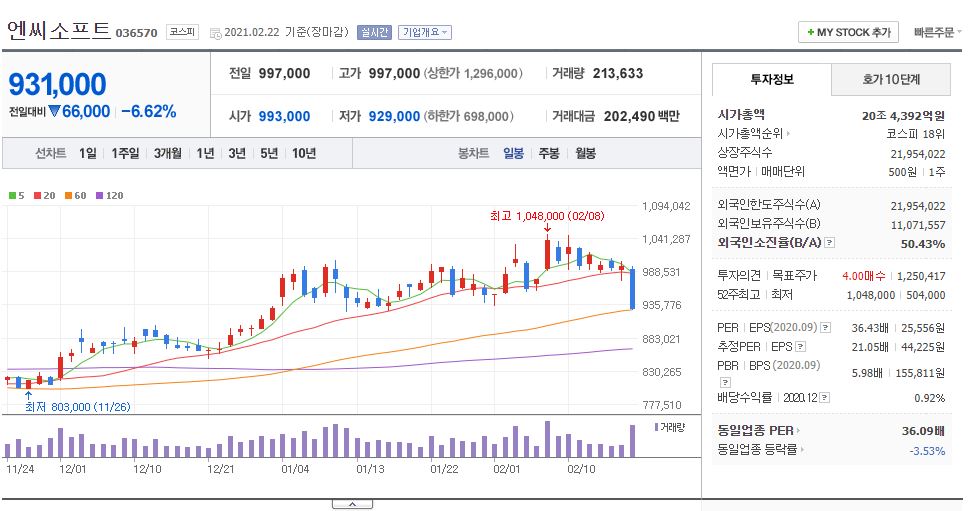977x511 pixels.
Task: Click the 동일업종 PER value 36.09배
Action: (923, 431)
